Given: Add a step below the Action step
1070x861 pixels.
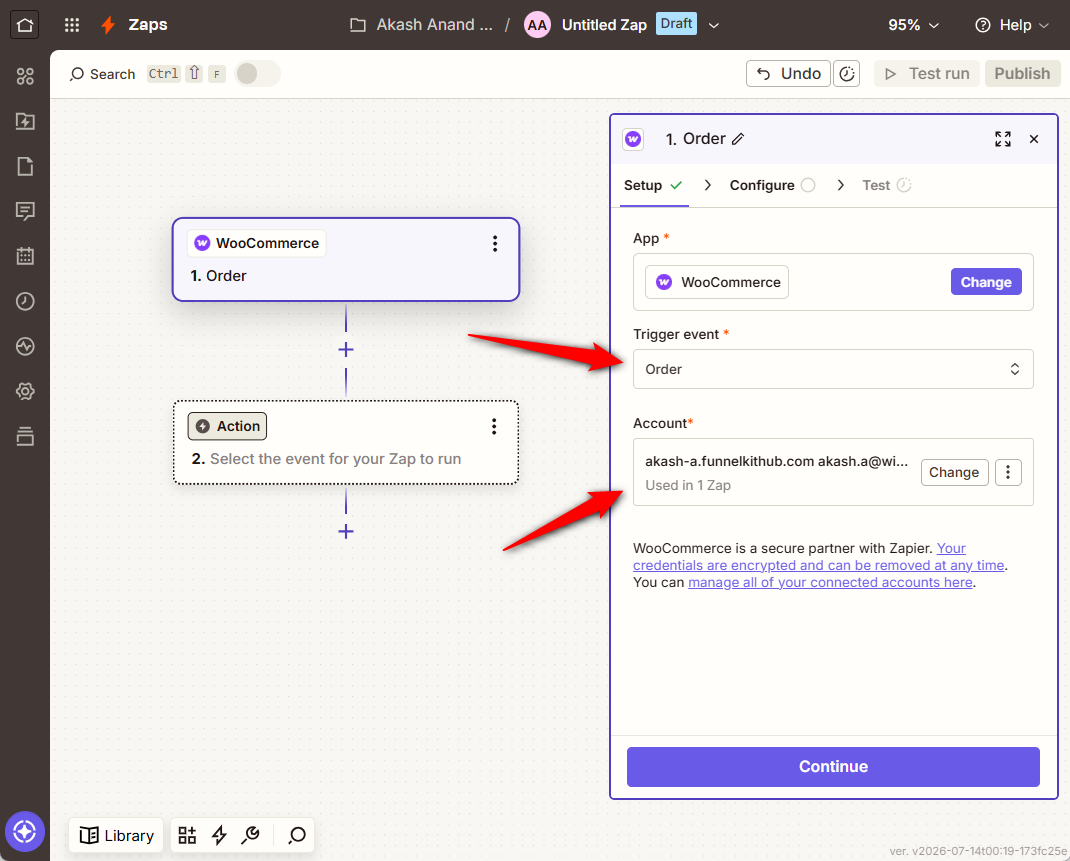Looking at the screenshot, I should (346, 531).
